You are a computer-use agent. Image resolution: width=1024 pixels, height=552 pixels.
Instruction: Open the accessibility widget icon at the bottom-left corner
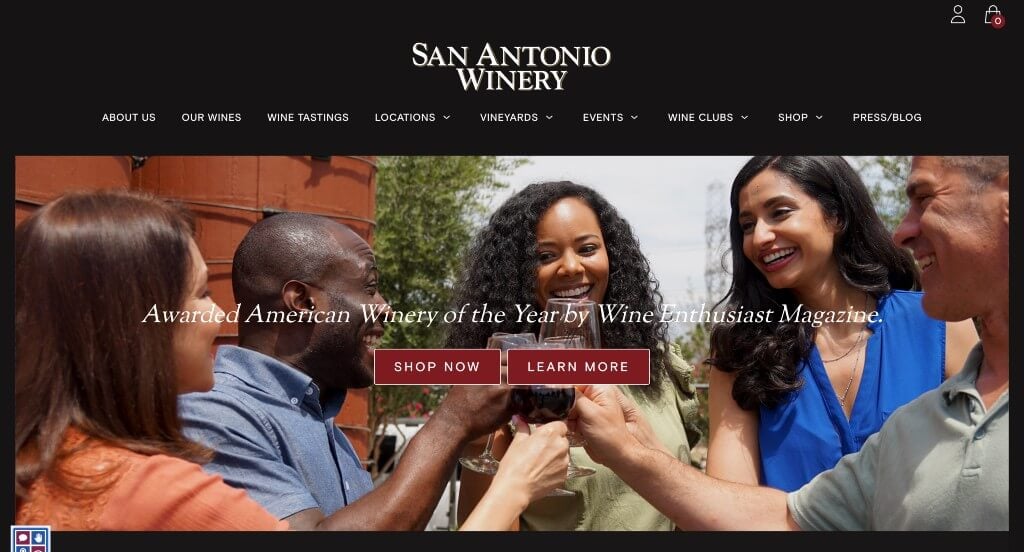tap(30, 540)
